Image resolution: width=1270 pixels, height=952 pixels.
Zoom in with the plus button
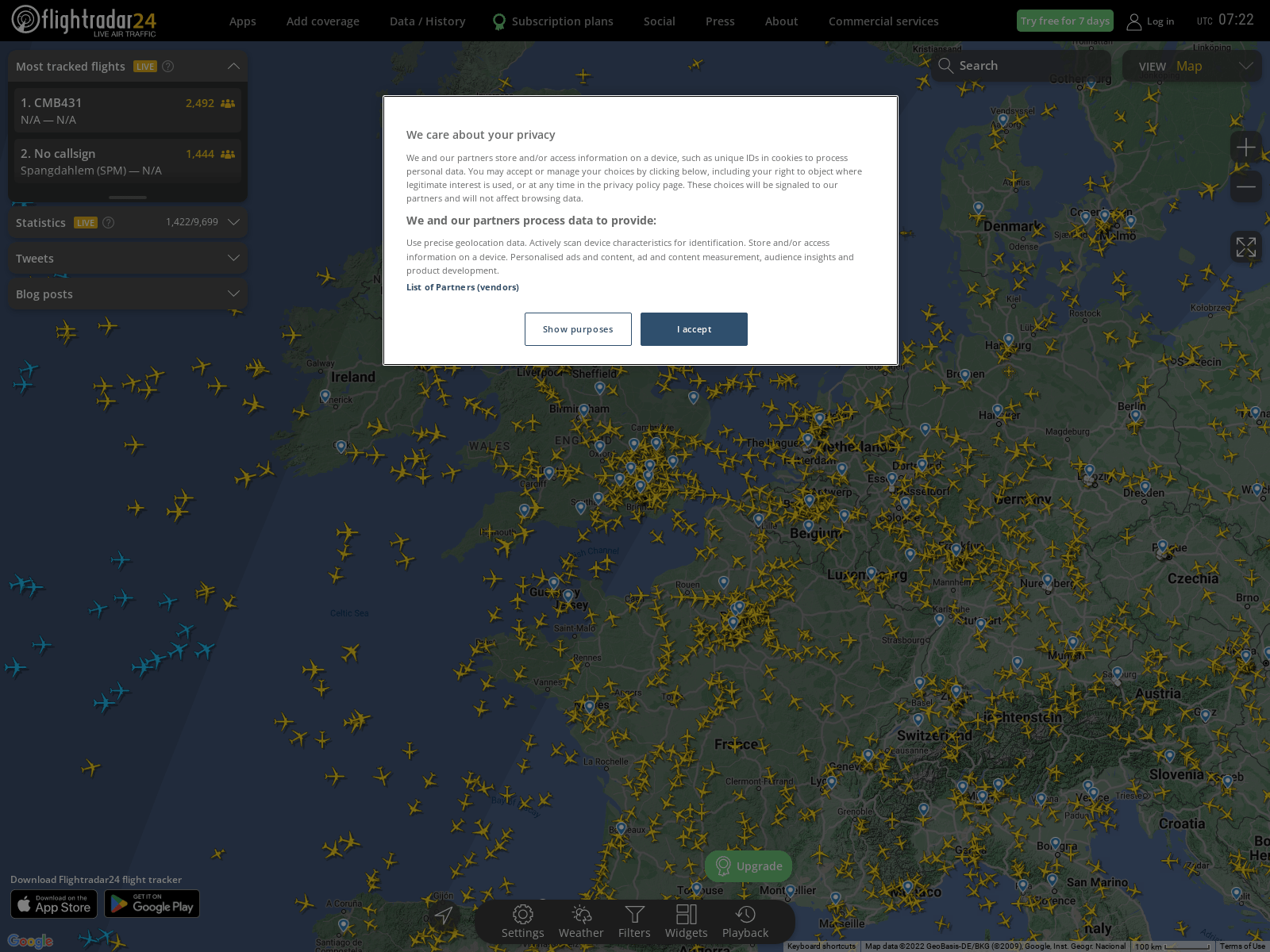click(x=1245, y=148)
